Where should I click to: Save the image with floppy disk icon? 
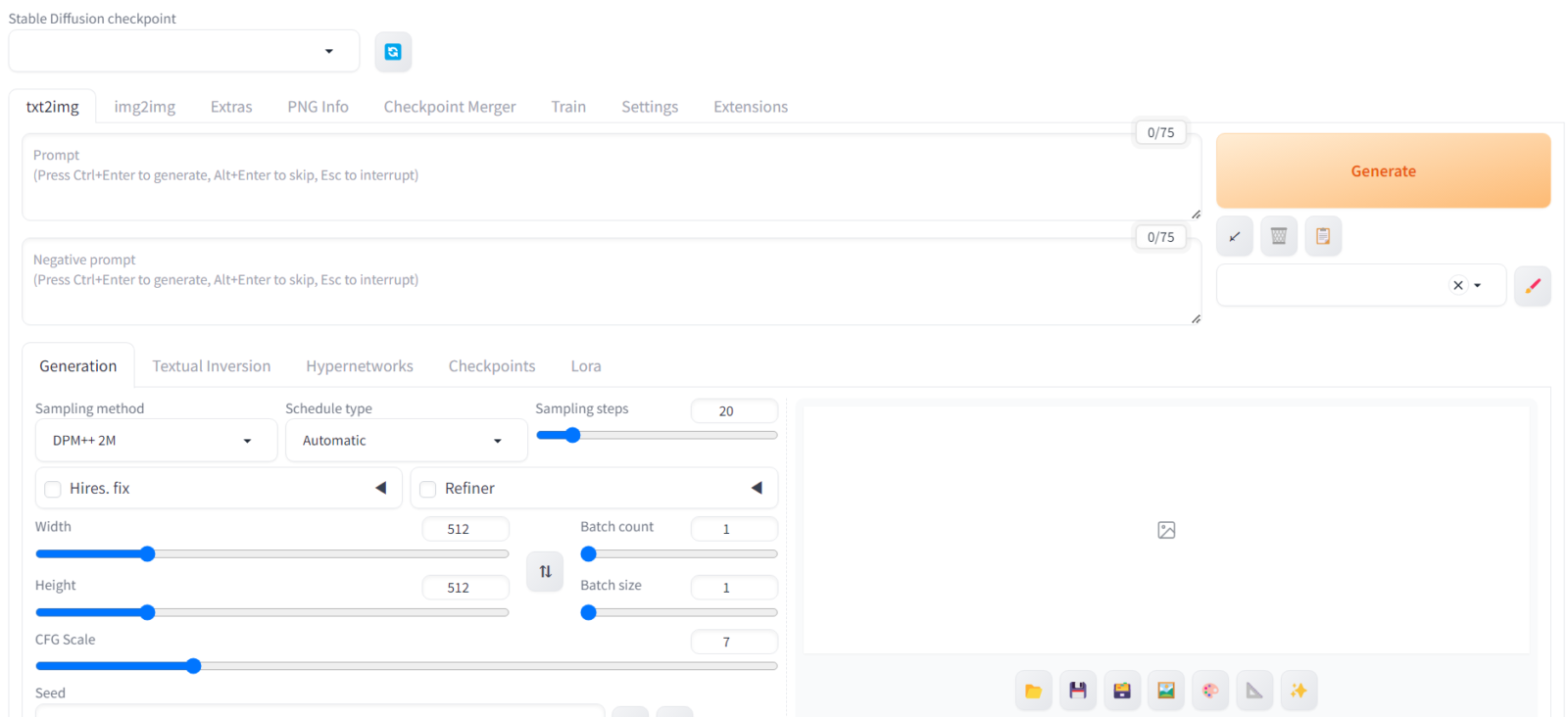pos(1078,691)
